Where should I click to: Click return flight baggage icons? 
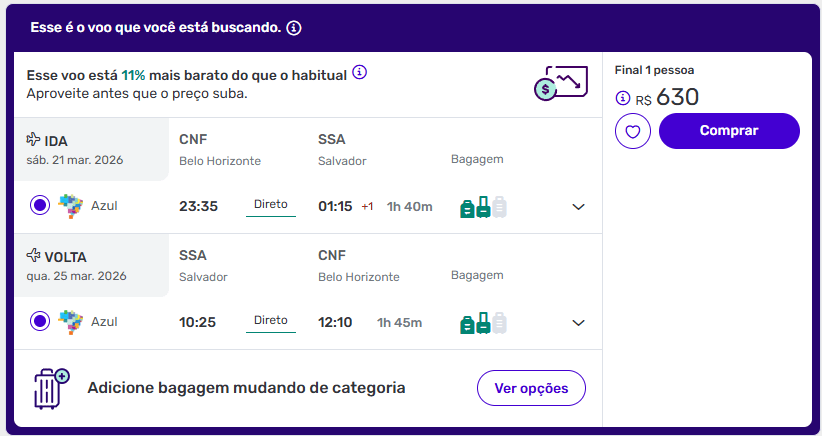483,323
